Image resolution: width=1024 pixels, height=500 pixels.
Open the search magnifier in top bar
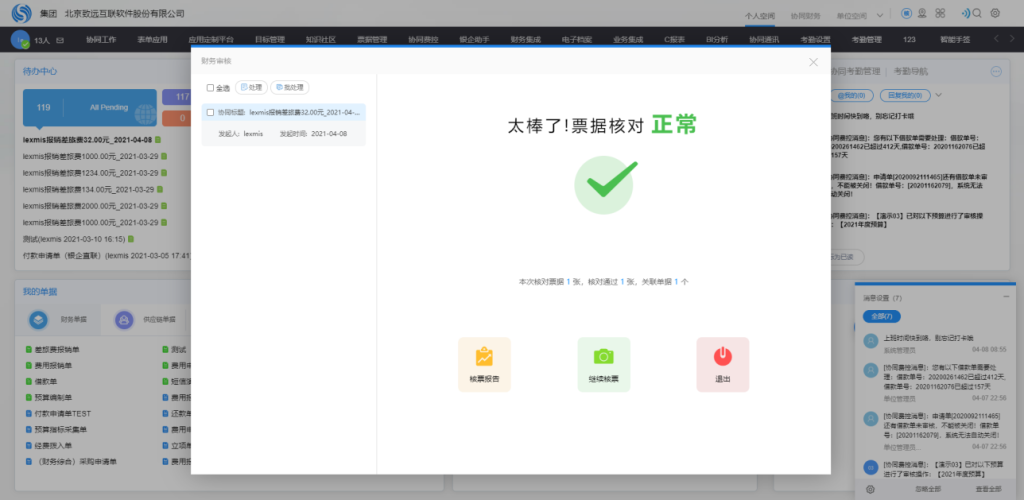977,13
